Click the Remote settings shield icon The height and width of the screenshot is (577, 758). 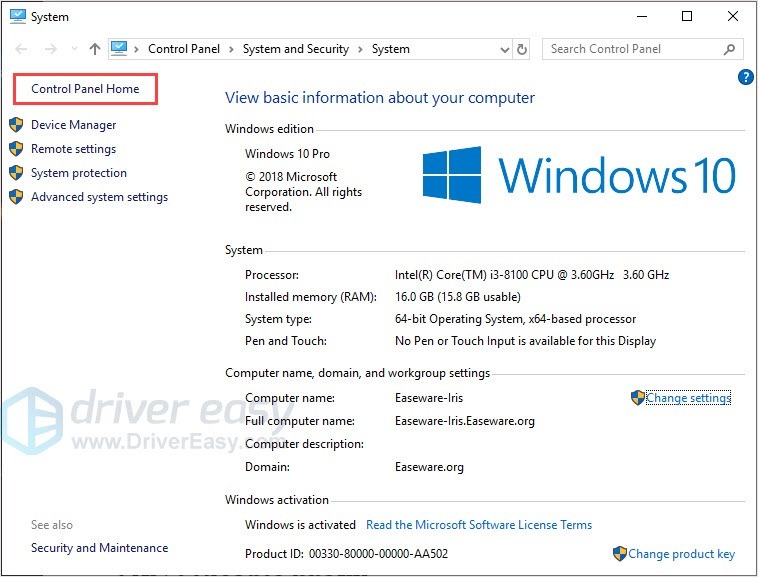click(16, 148)
